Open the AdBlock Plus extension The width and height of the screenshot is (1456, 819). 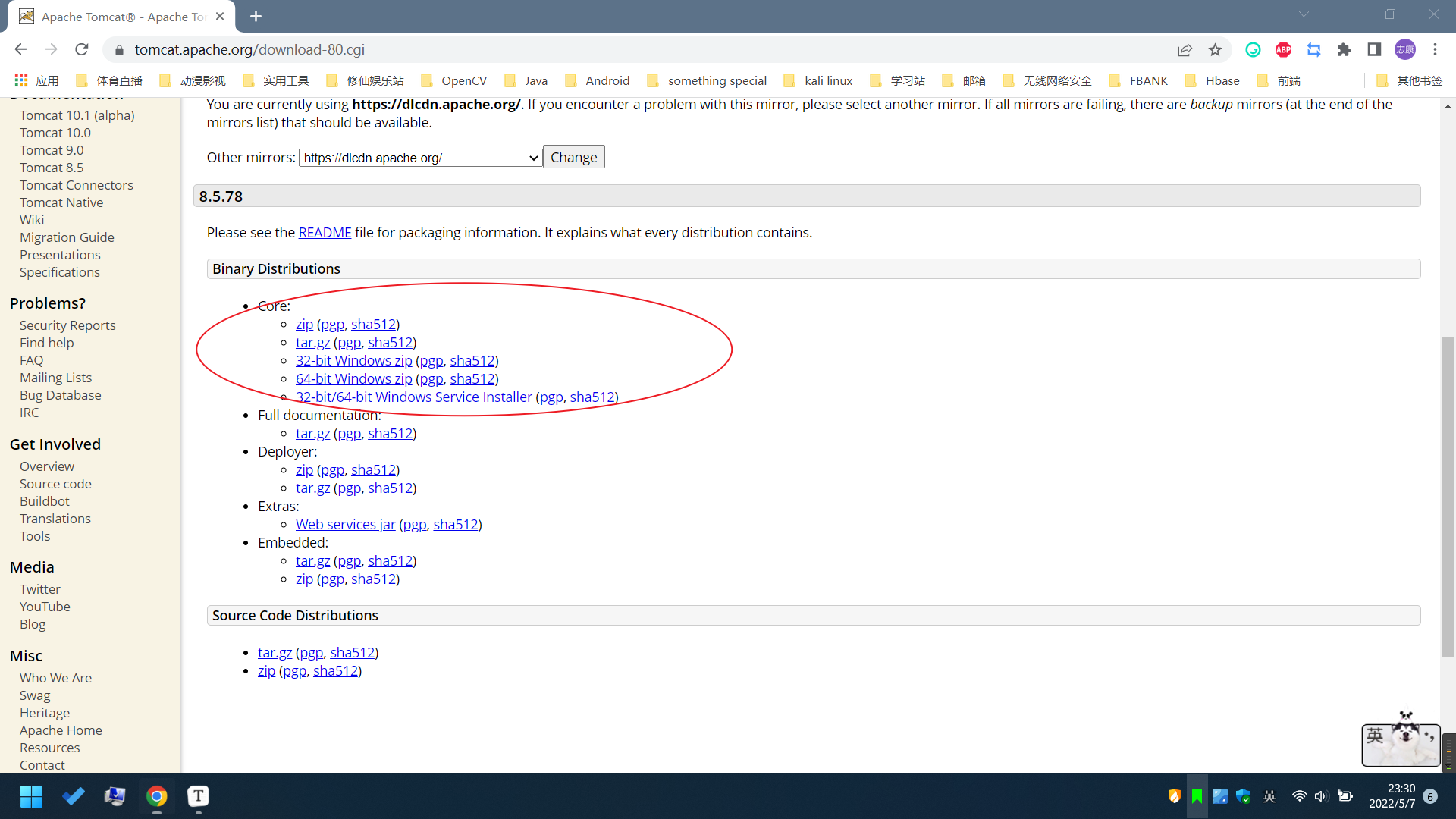click(1283, 49)
